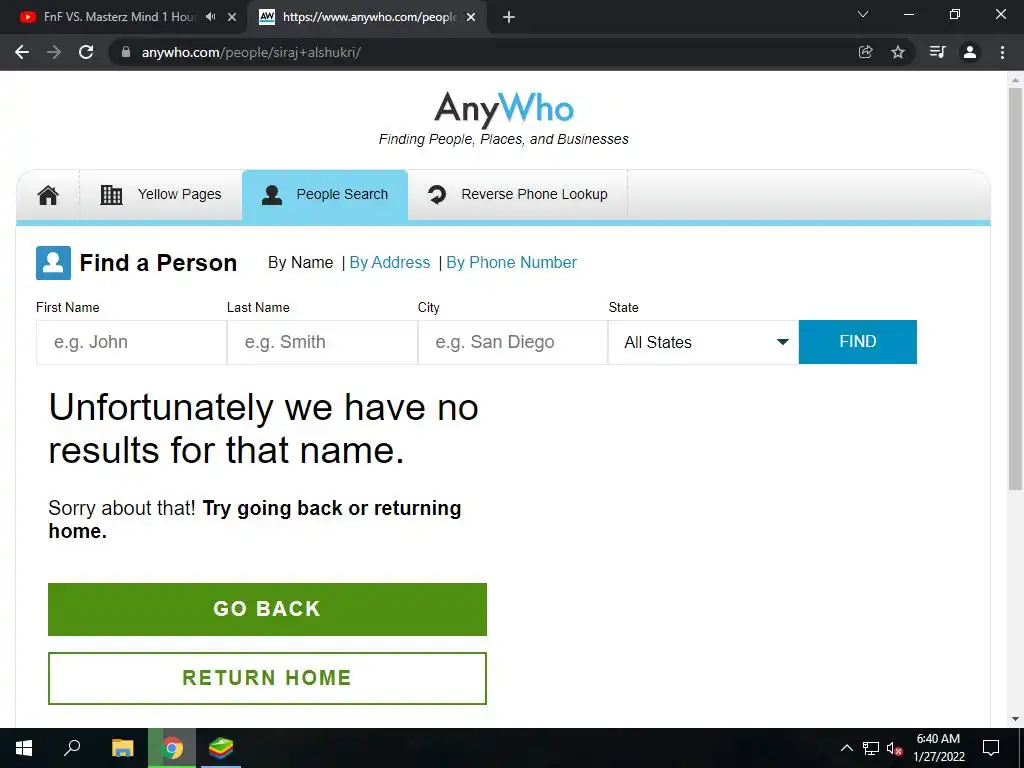This screenshot has height=768, width=1024.
Task: Open Chrome three-dot menu
Action: (x=1002, y=52)
